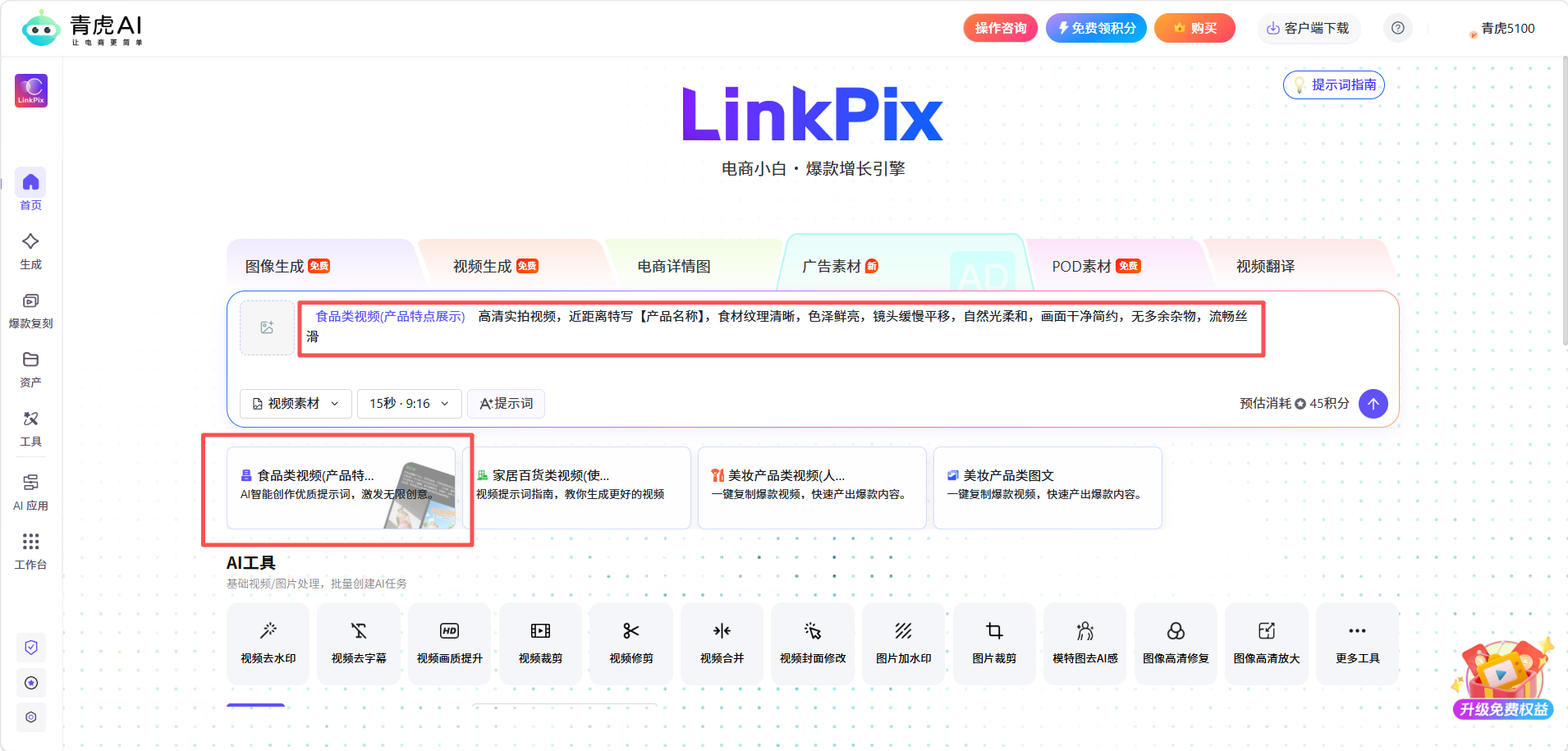The height and width of the screenshot is (751, 1568).
Task: Expand the 15秒 · 9:16 dropdown
Action: 410,404
